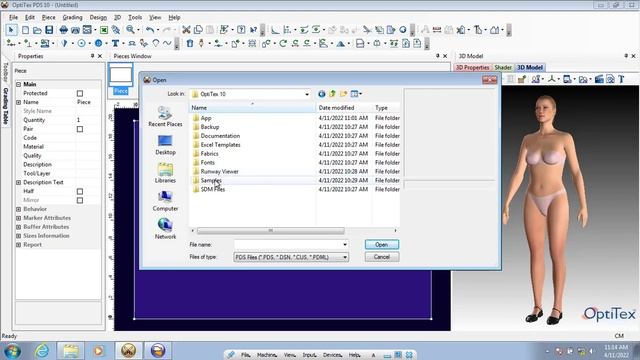Open the File menu
This screenshot has width=640, height=360.
pyautogui.click(x=13, y=18)
